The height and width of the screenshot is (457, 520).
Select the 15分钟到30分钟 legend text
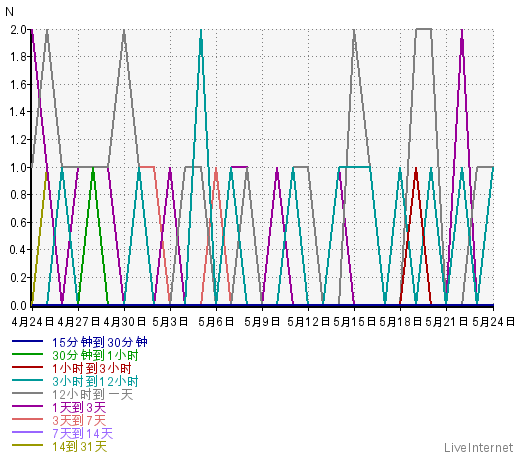click(x=100, y=342)
